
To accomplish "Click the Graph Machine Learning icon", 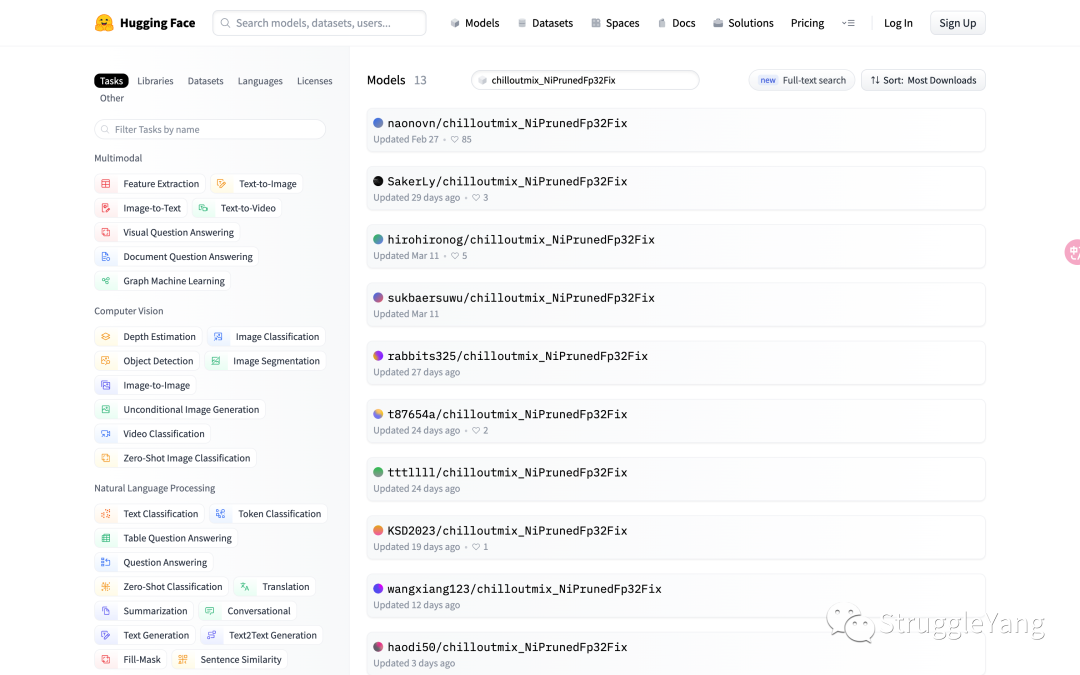I will pyautogui.click(x=105, y=281).
